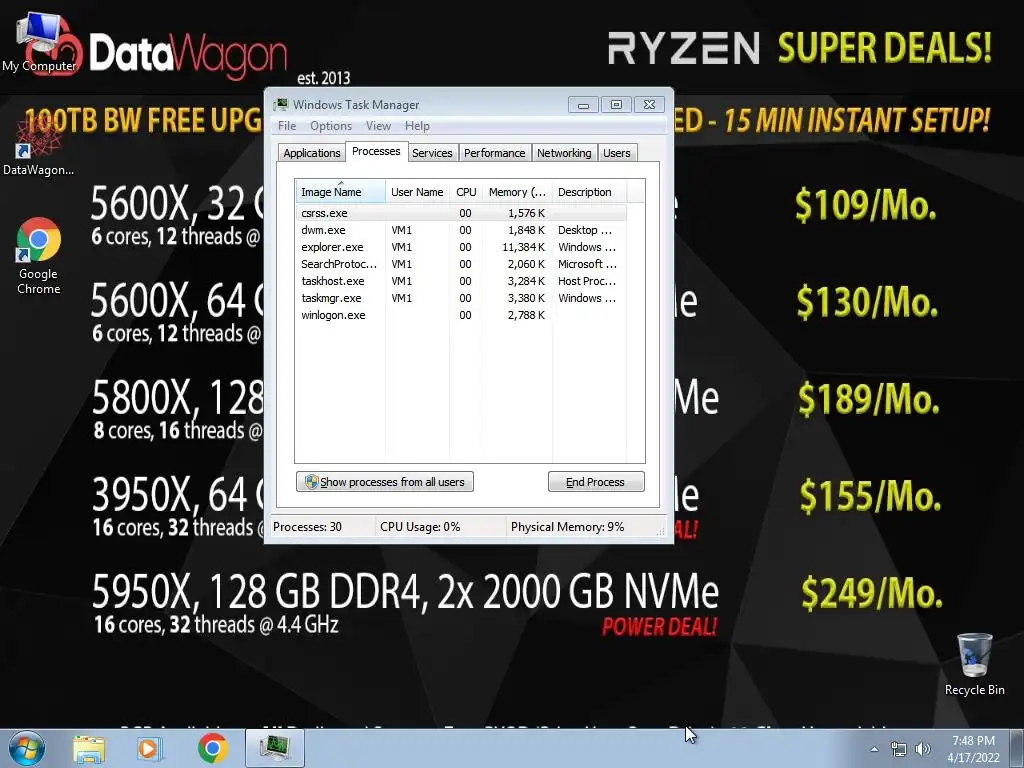Open the volume speaker tray icon
This screenshot has height=768, width=1024.
tap(923, 749)
